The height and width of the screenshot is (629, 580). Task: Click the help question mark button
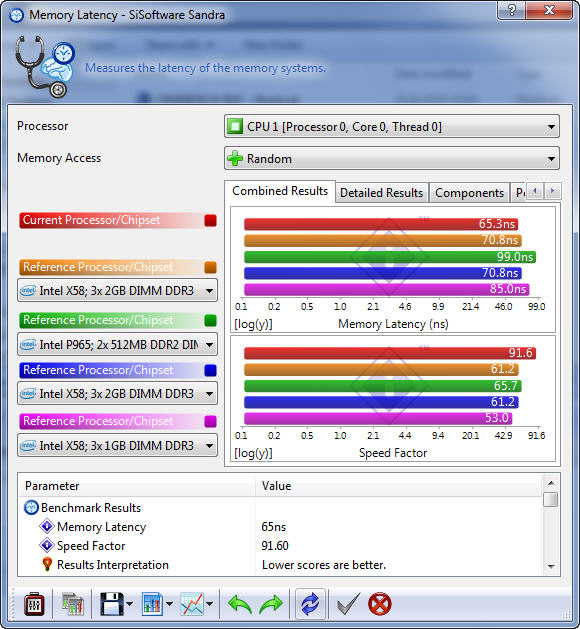pyautogui.click(x=511, y=10)
